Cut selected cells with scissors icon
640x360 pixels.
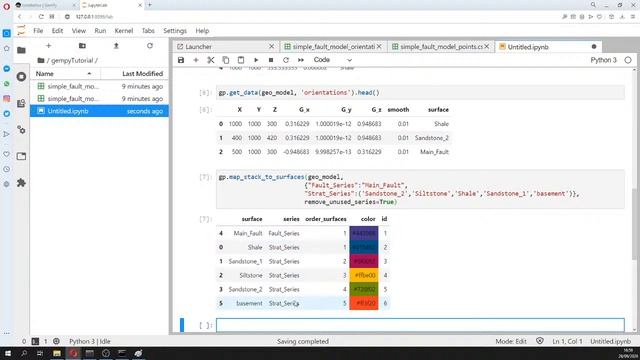tap(211, 60)
